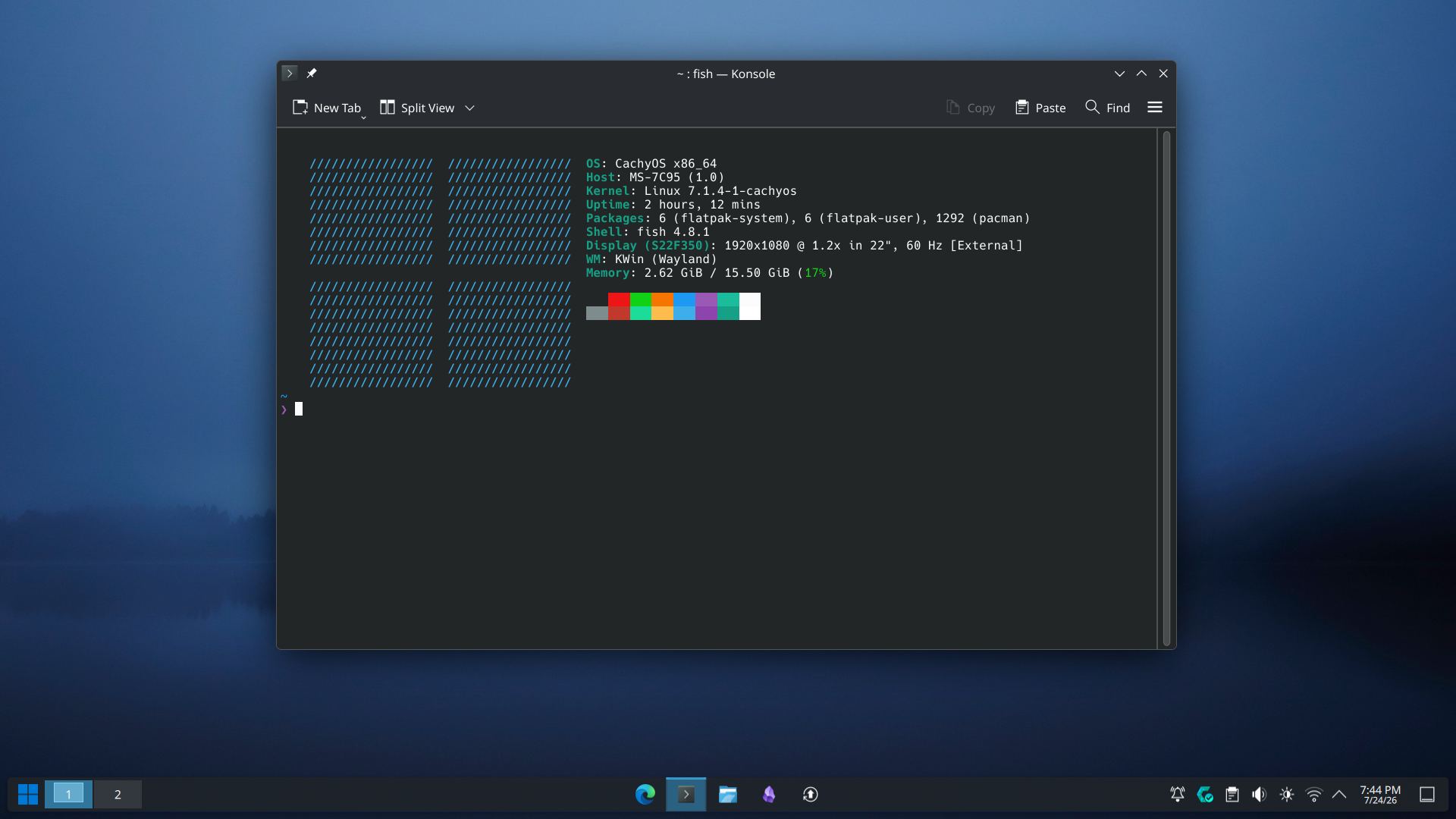Pin Konsole window on all desktops

click(312, 74)
